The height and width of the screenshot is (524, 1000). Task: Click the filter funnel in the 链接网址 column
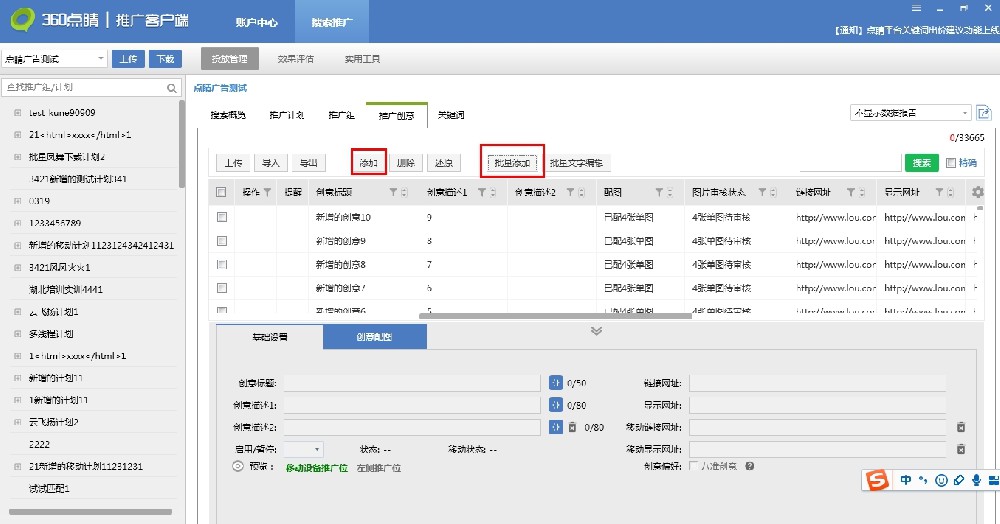[x=851, y=192]
